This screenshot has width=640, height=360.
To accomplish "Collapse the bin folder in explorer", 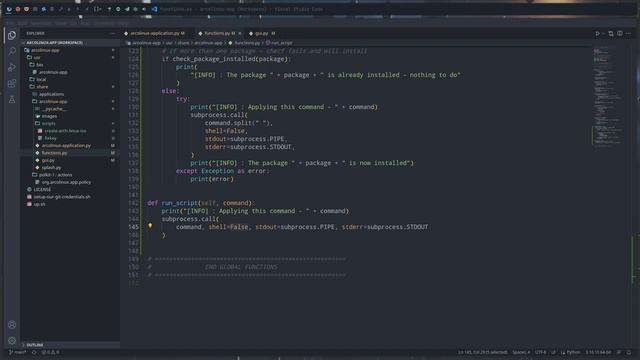I will 71,65.
